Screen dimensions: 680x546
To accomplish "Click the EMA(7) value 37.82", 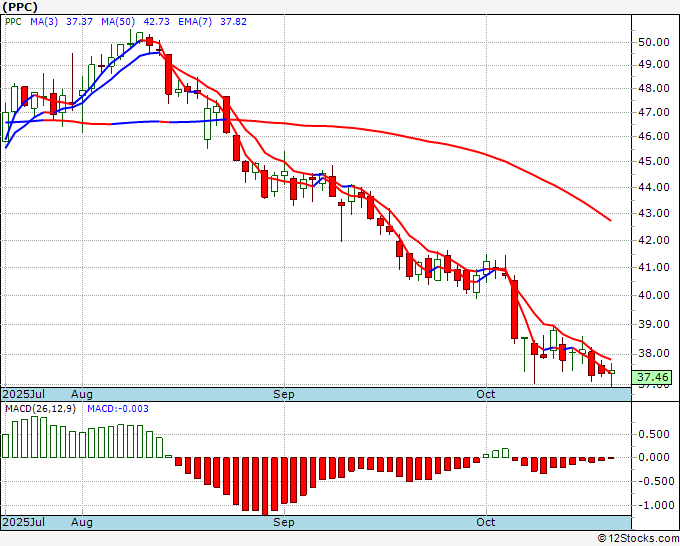I will click(233, 22).
